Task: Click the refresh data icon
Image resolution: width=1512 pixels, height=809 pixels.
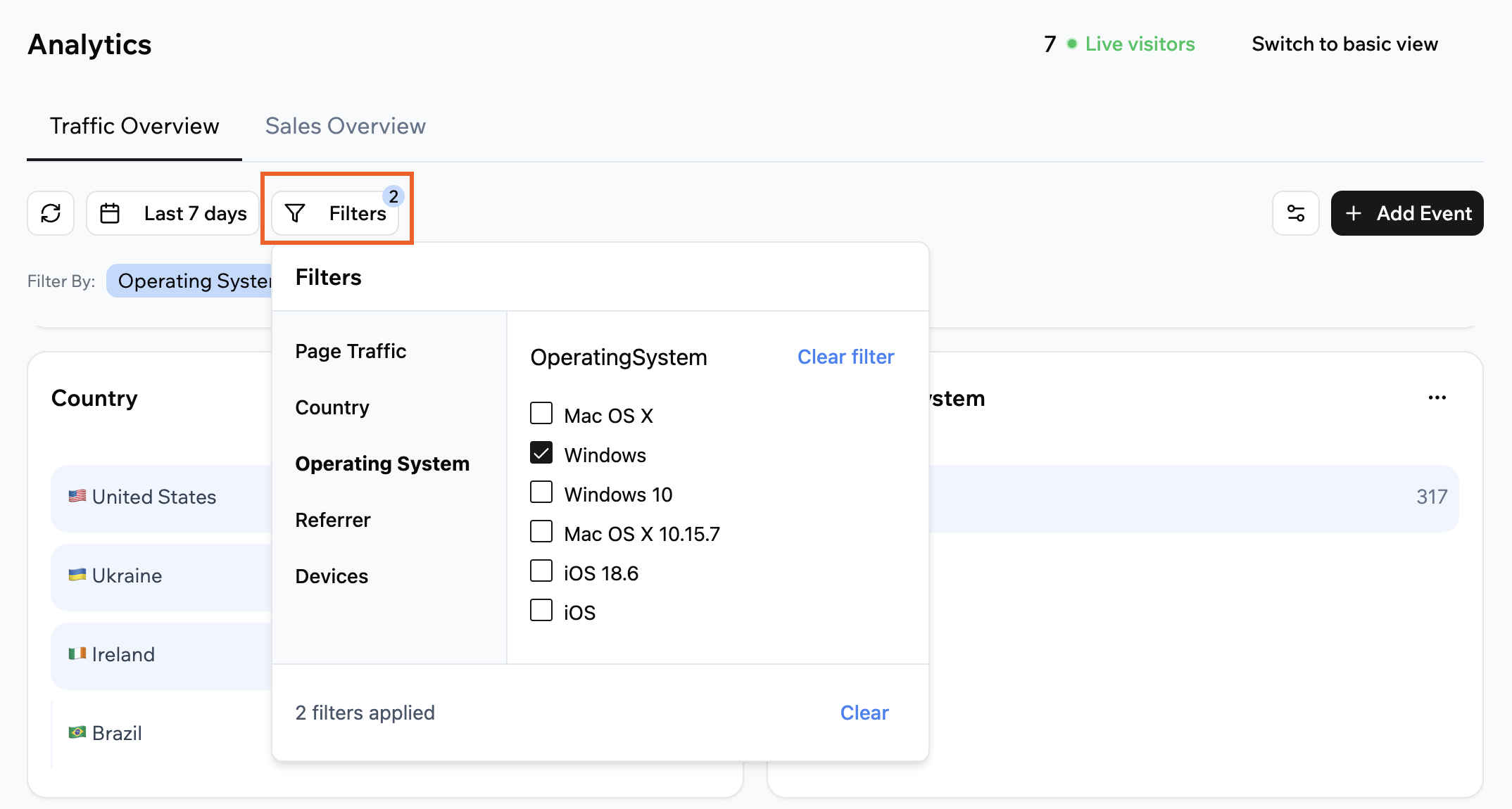Action: [50, 213]
